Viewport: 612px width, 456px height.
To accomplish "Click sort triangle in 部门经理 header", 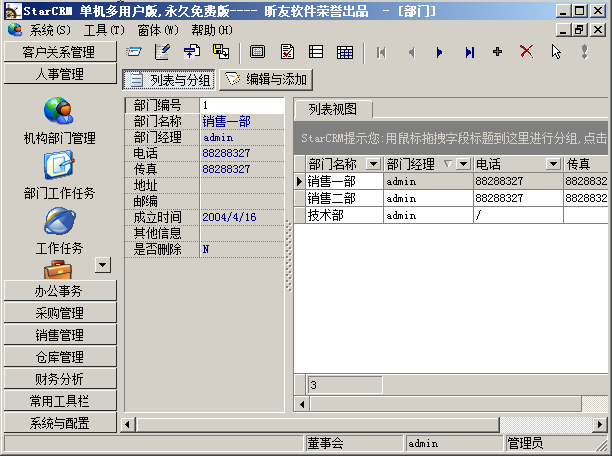I will pos(448,164).
